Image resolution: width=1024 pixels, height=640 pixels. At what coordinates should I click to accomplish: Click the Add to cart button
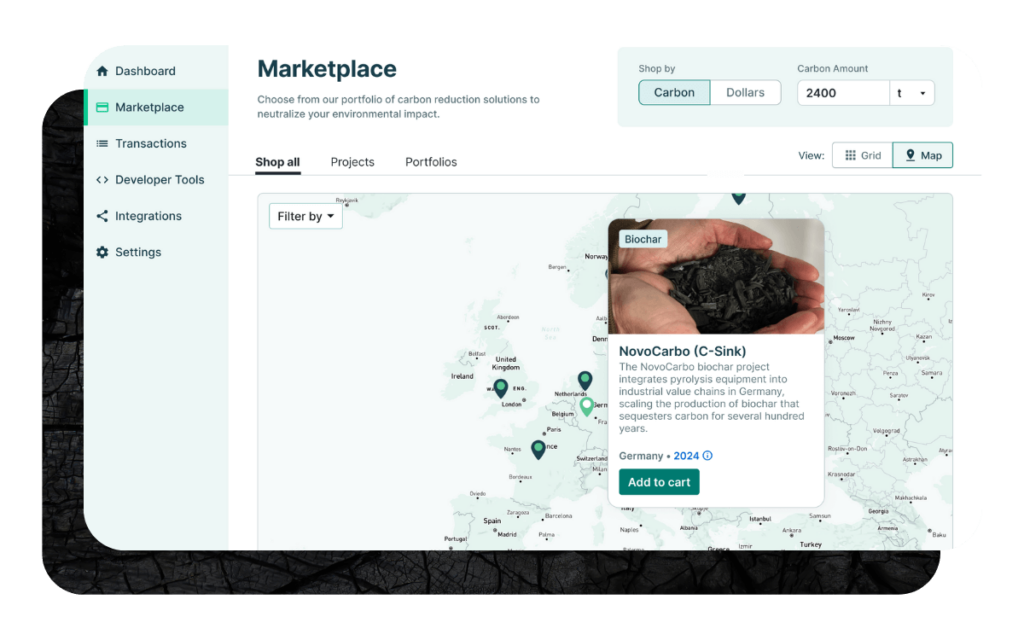point(659,482)
